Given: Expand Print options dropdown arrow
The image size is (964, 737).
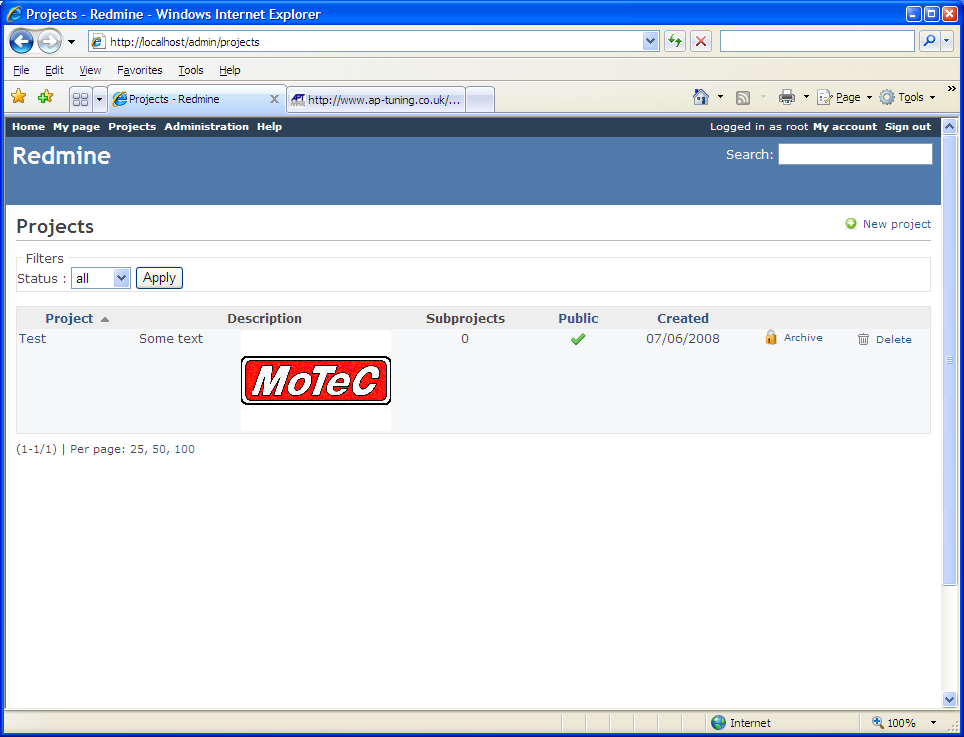Looking at the screenshot, I should pyautogui.click(x=806, y=97).
